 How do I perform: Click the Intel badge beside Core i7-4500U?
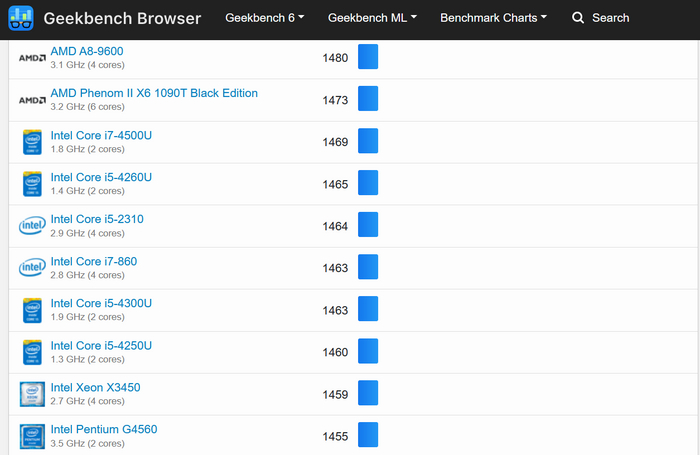point(32,142)
